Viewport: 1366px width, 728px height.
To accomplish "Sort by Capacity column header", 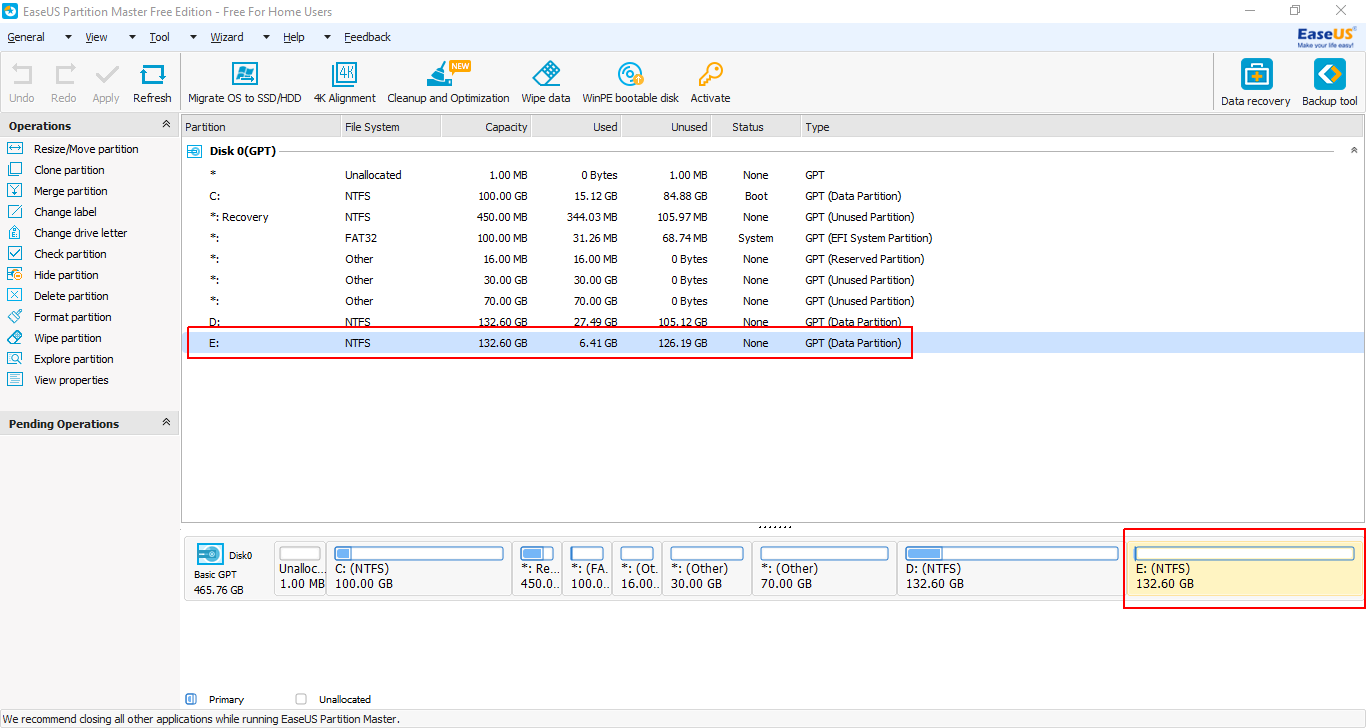I will click(486, 127).
